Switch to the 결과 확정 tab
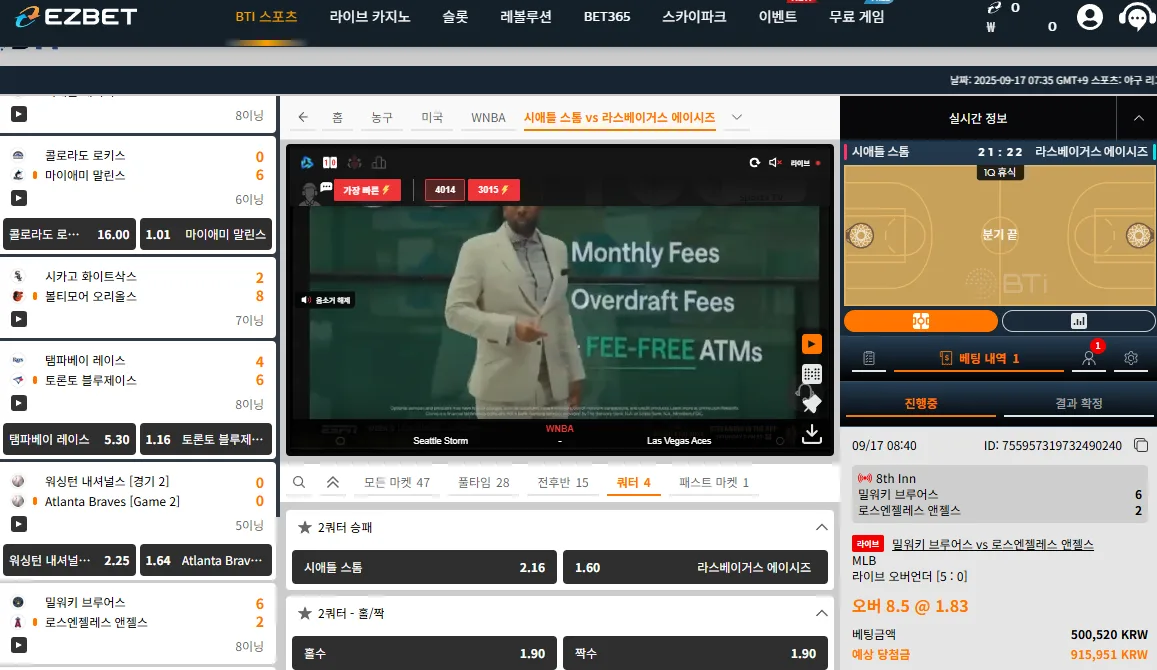1157x670 pixels. tap(1079, 403)
